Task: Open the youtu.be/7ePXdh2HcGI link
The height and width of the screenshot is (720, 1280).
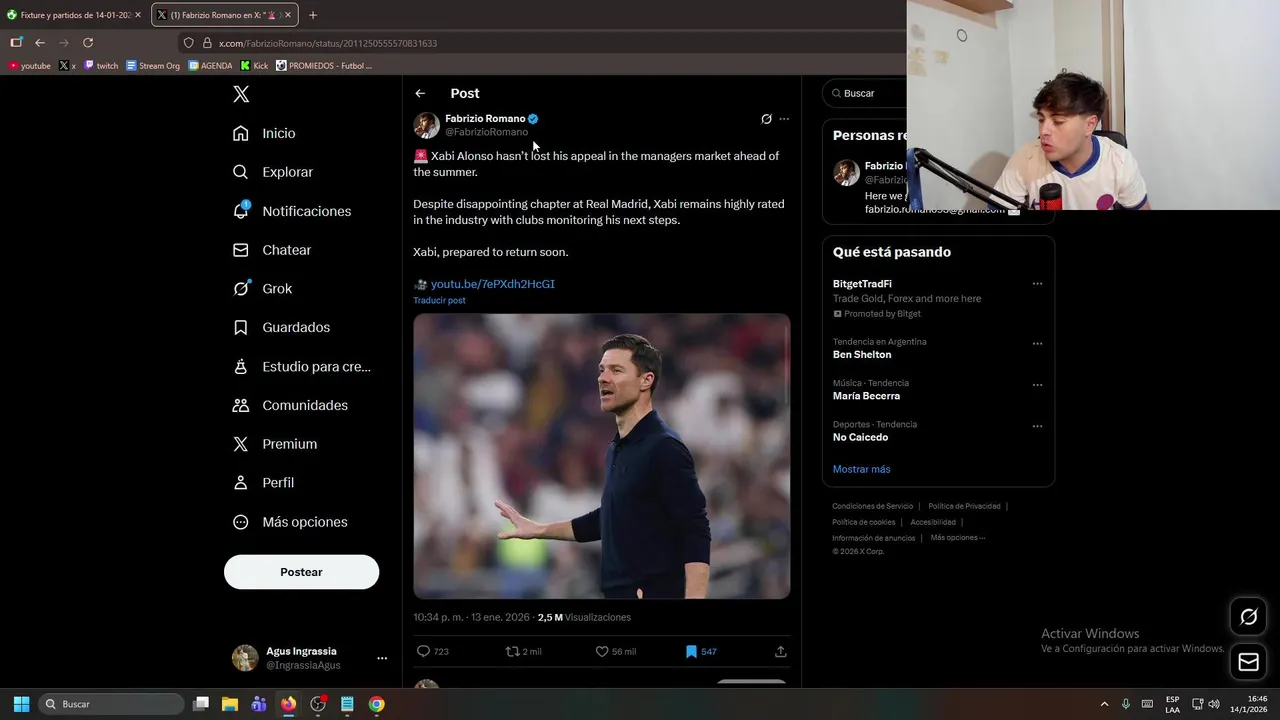Action: pos(492,284)
